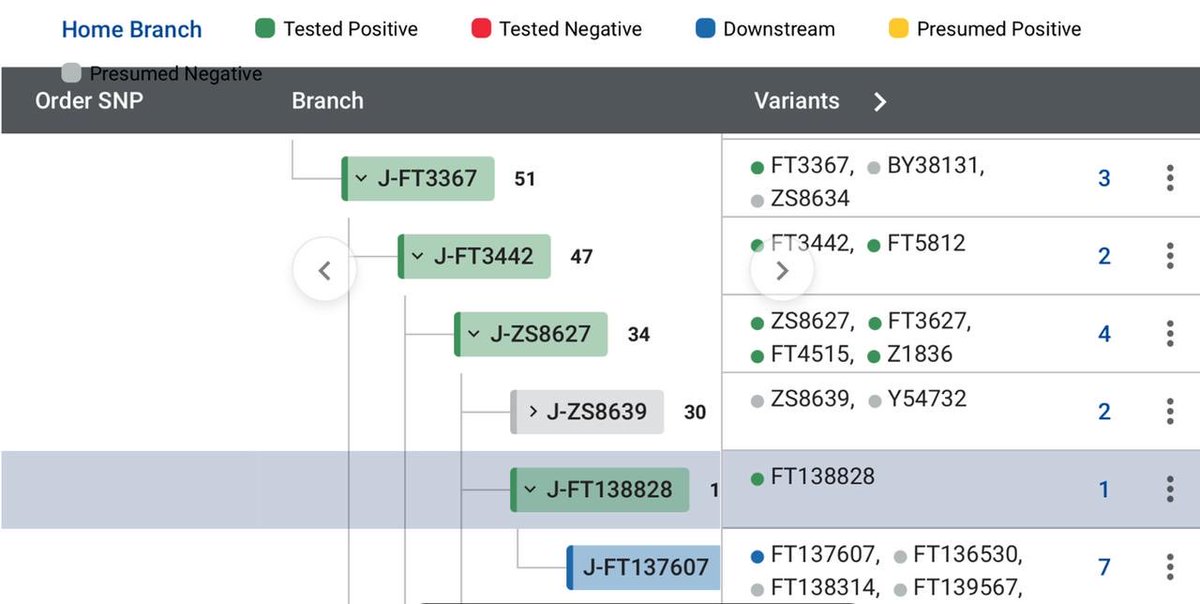The image size is (1200, 604).
Task: Open the options menu for the ZS8639 row
Action: coord(1170,411)
